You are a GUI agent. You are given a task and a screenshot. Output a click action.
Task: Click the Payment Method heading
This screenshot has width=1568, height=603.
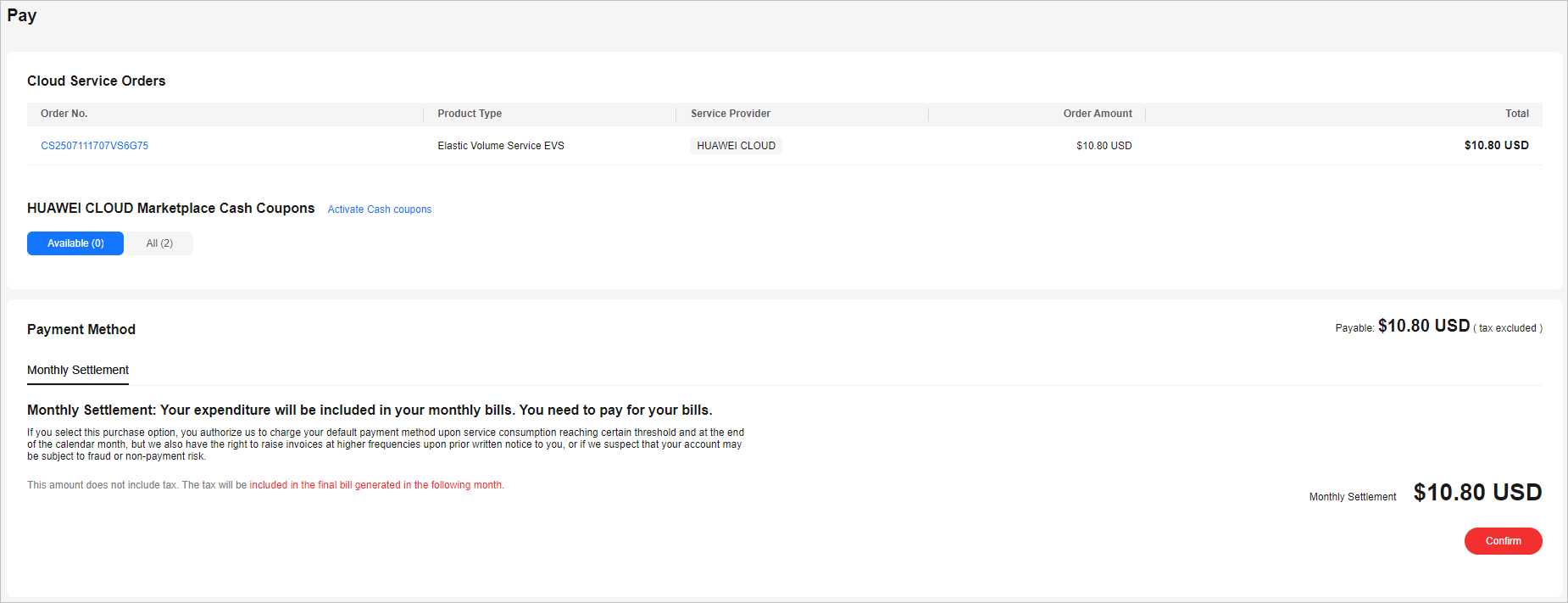(x=81, y=330)
